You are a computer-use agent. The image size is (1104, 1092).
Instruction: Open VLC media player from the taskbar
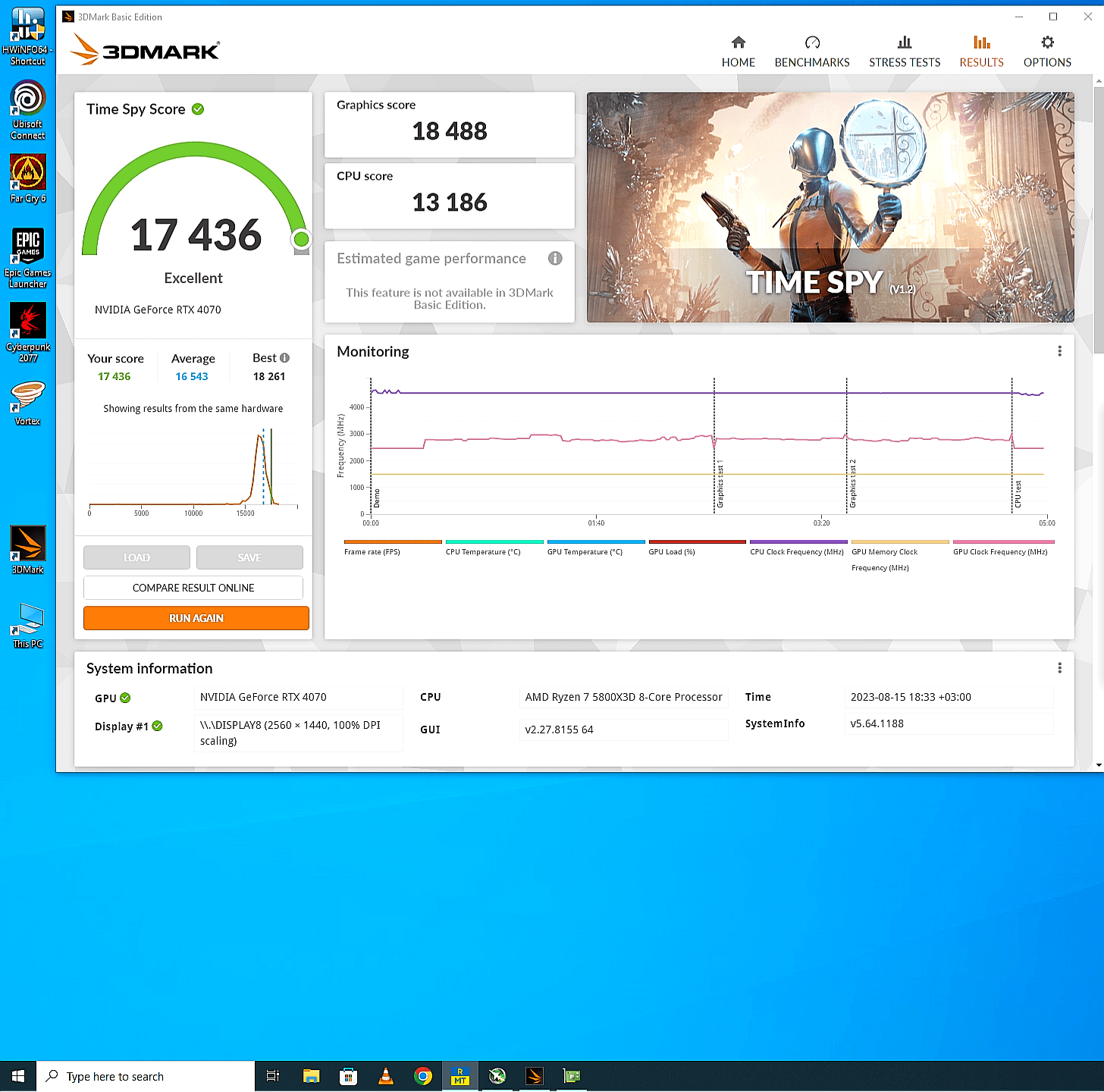click(385, 1076)
